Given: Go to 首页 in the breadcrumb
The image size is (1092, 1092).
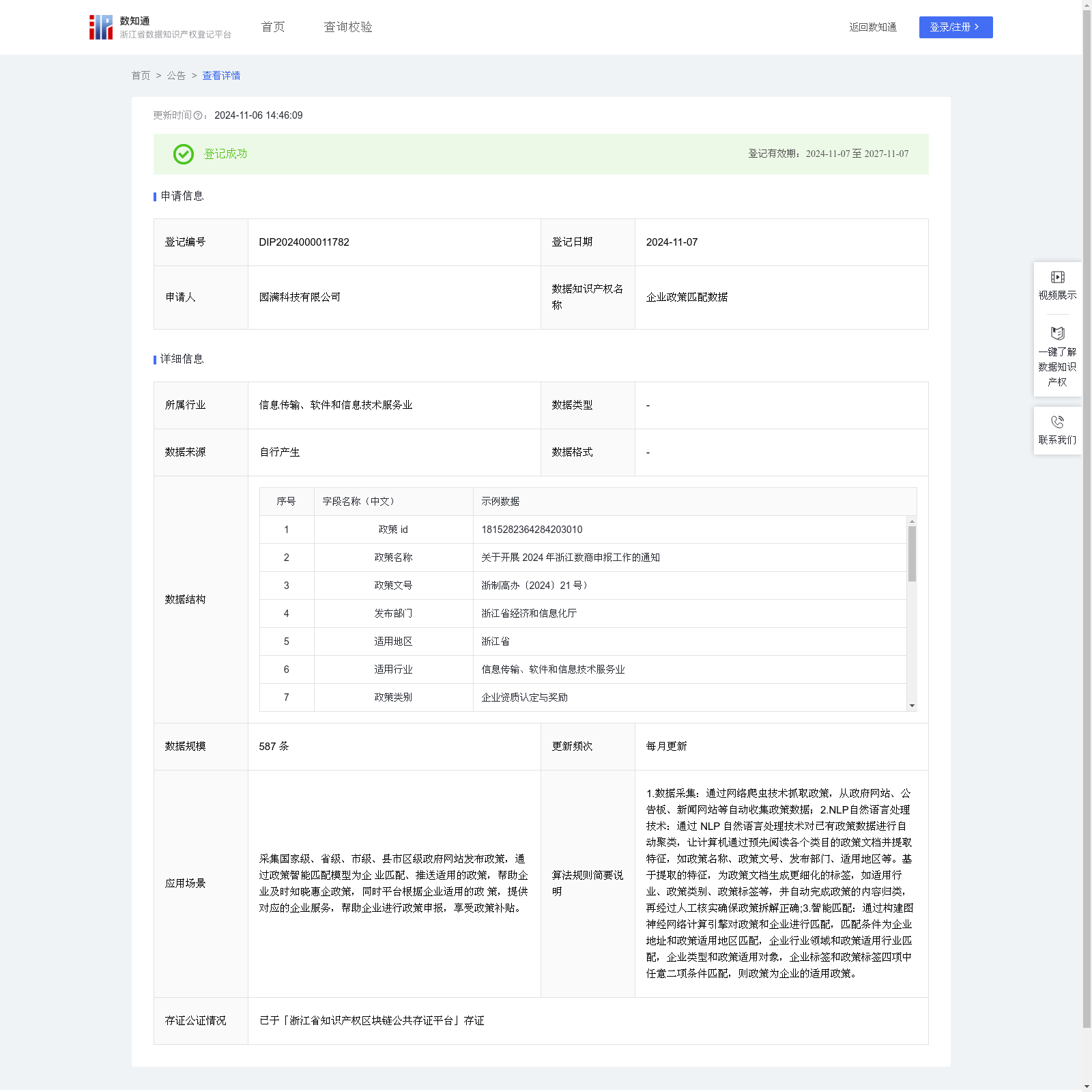Looking at the screenshot, I should 141,76.
